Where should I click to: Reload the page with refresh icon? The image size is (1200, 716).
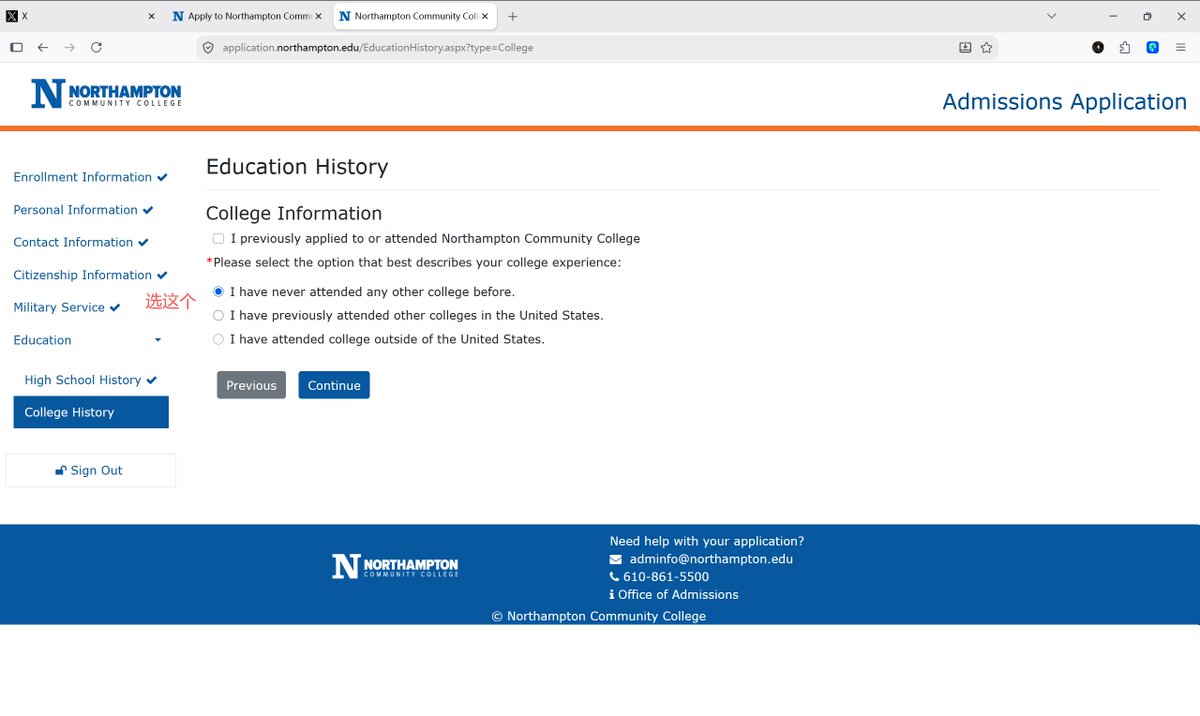pyautogui.click(x=96, y=47)
